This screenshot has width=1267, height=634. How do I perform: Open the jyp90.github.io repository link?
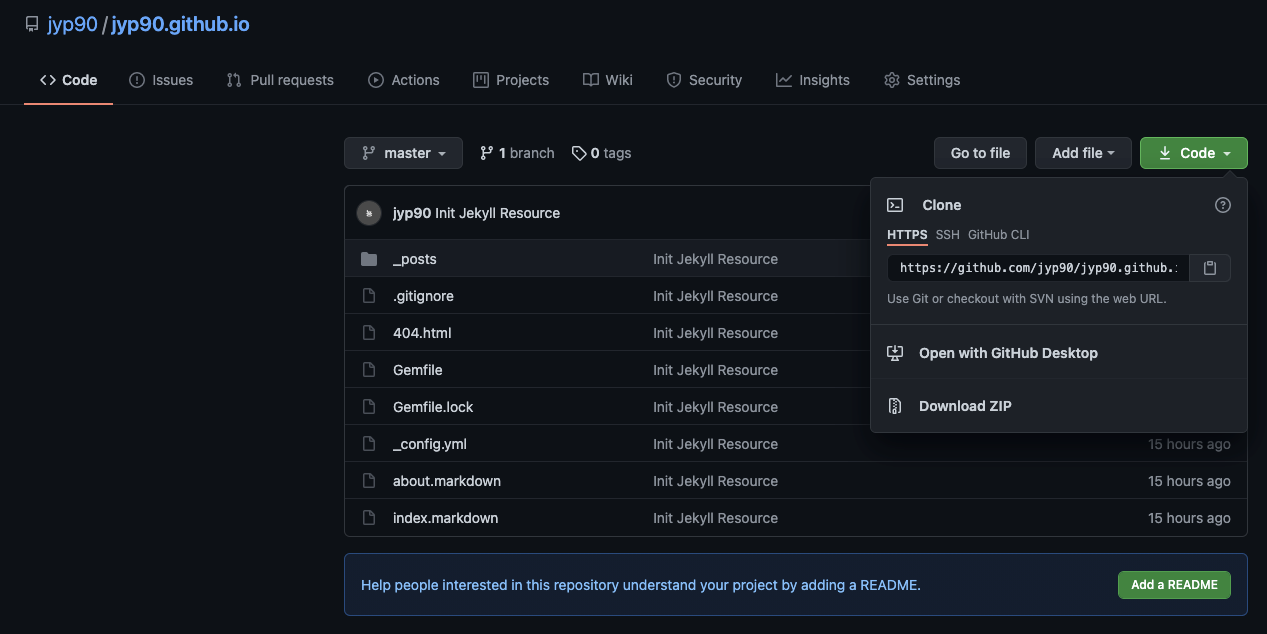click(180, 24)
